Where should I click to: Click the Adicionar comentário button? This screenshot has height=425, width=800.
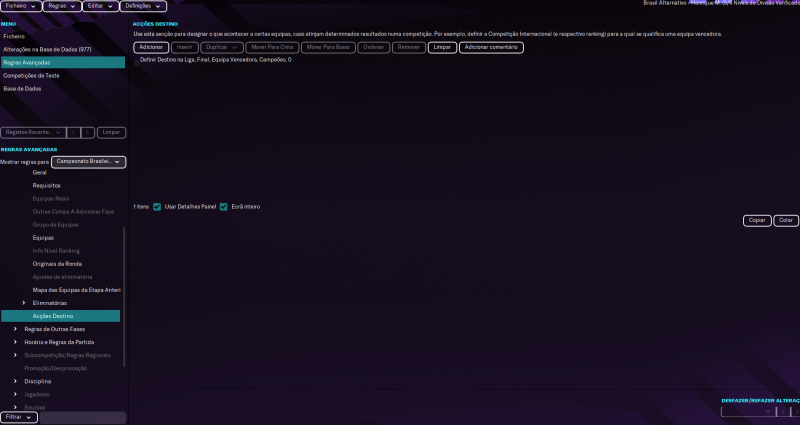491,47
